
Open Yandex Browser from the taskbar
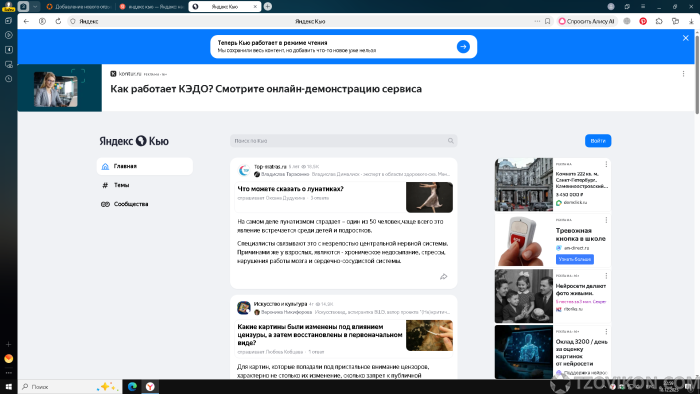click(x=150, y=387)
